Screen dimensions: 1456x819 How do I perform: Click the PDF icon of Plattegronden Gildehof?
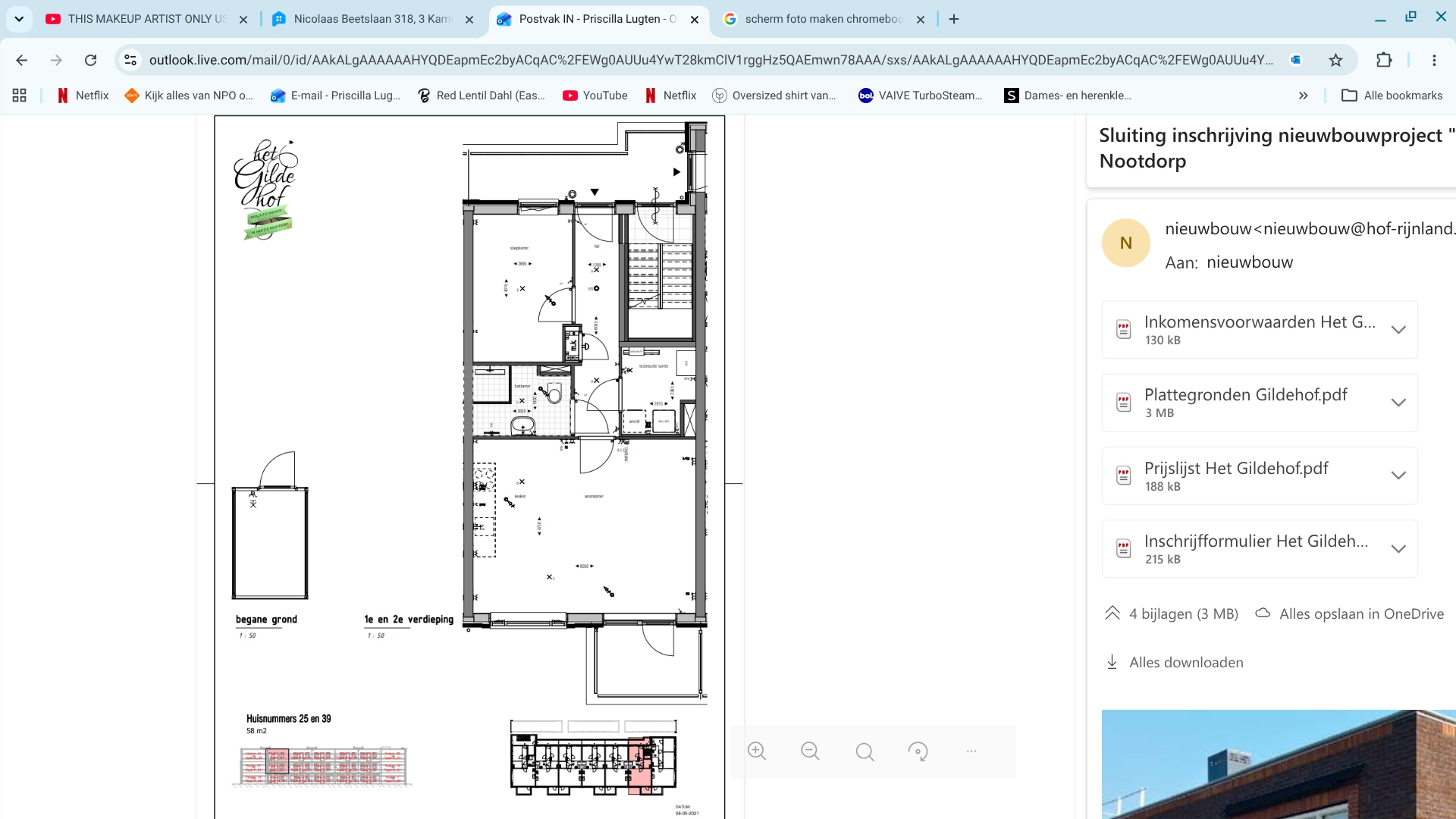point(1124,403)
